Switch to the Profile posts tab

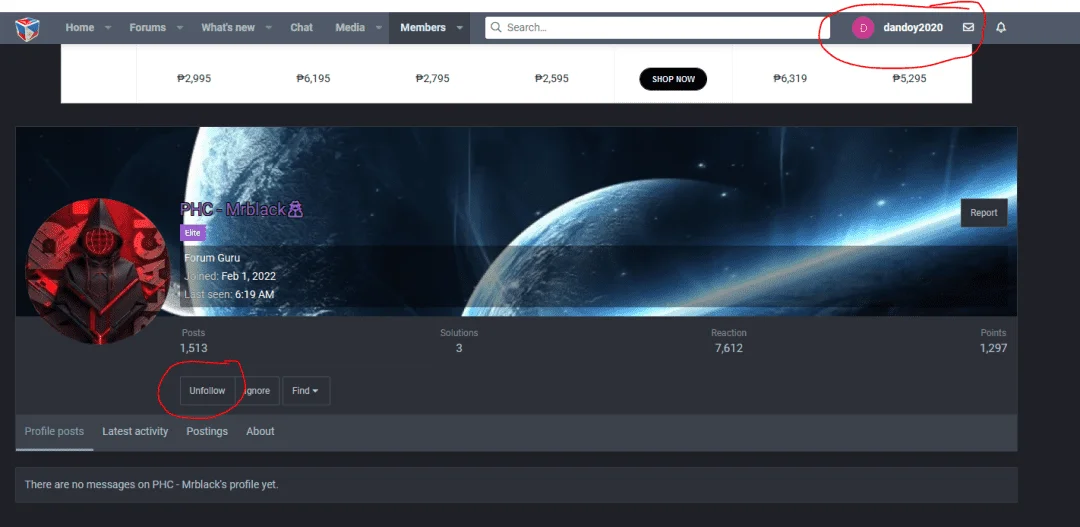coord(54,431)
